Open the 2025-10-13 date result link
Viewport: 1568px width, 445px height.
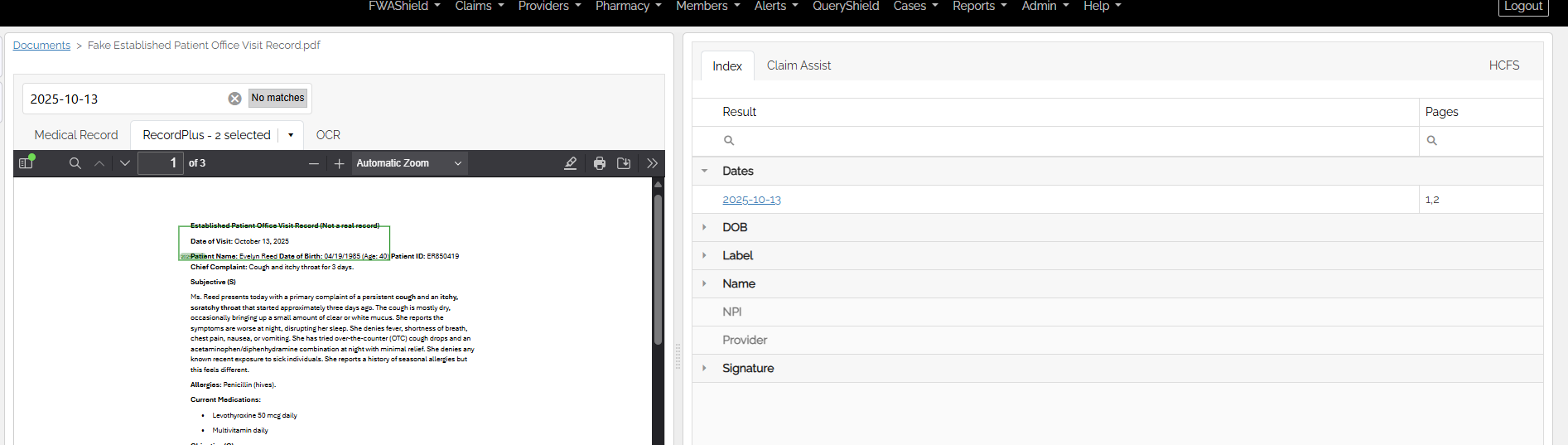(x=751, y=200)
